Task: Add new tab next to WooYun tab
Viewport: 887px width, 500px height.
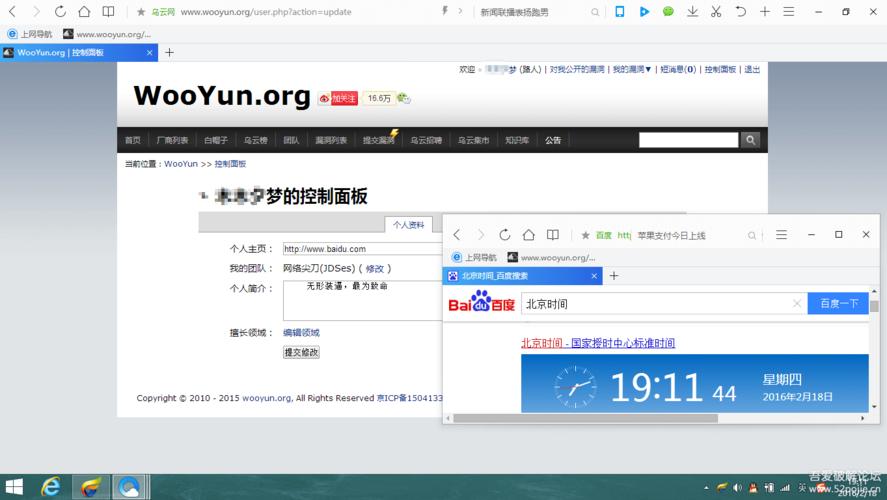Action: coord(169,53)
